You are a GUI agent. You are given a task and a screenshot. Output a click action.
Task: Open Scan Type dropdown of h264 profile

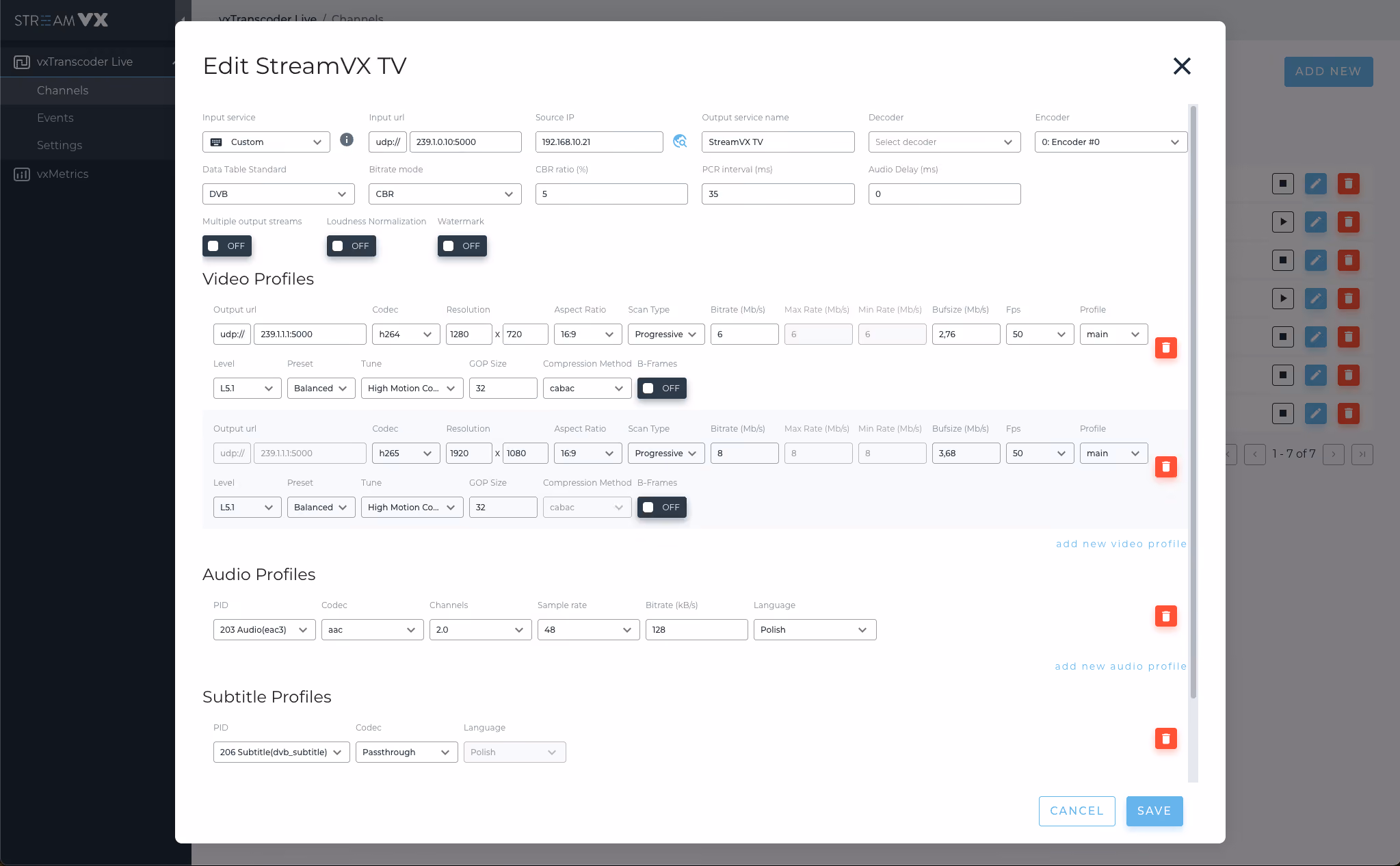coord(666,334)
